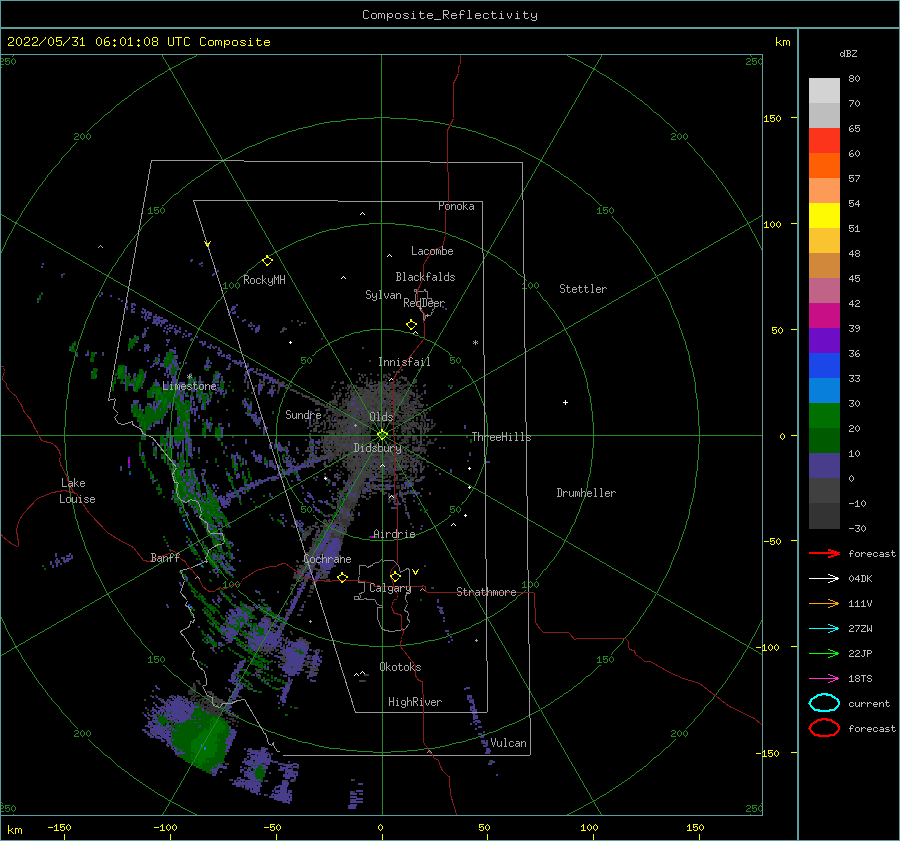Click white asterisk marker northeast of Innisfail
Viewport: 900px width, 841px height.
coord(475,343)
